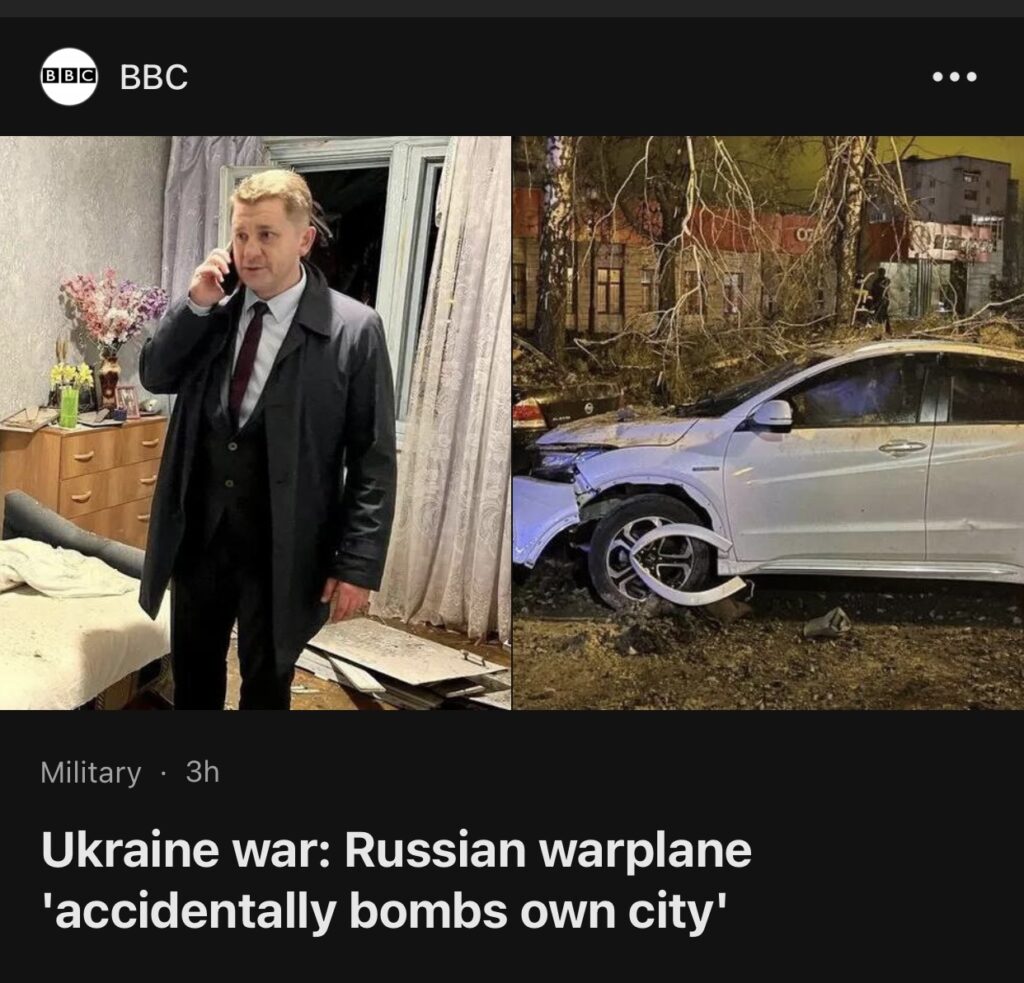Click the round BBC logo icon
This screenshot has width=1024, height=983.
(x=69, y=76)
